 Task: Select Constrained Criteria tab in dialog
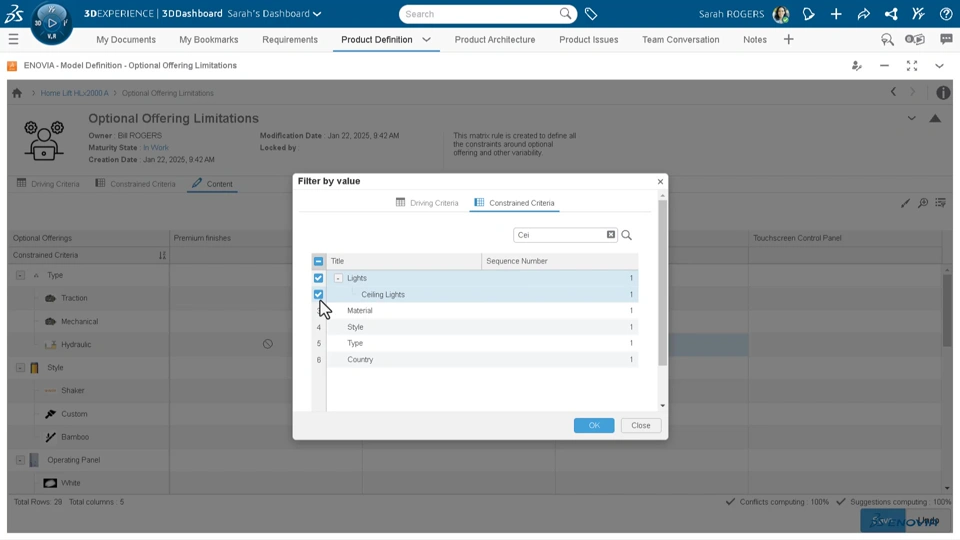(514, 203)
